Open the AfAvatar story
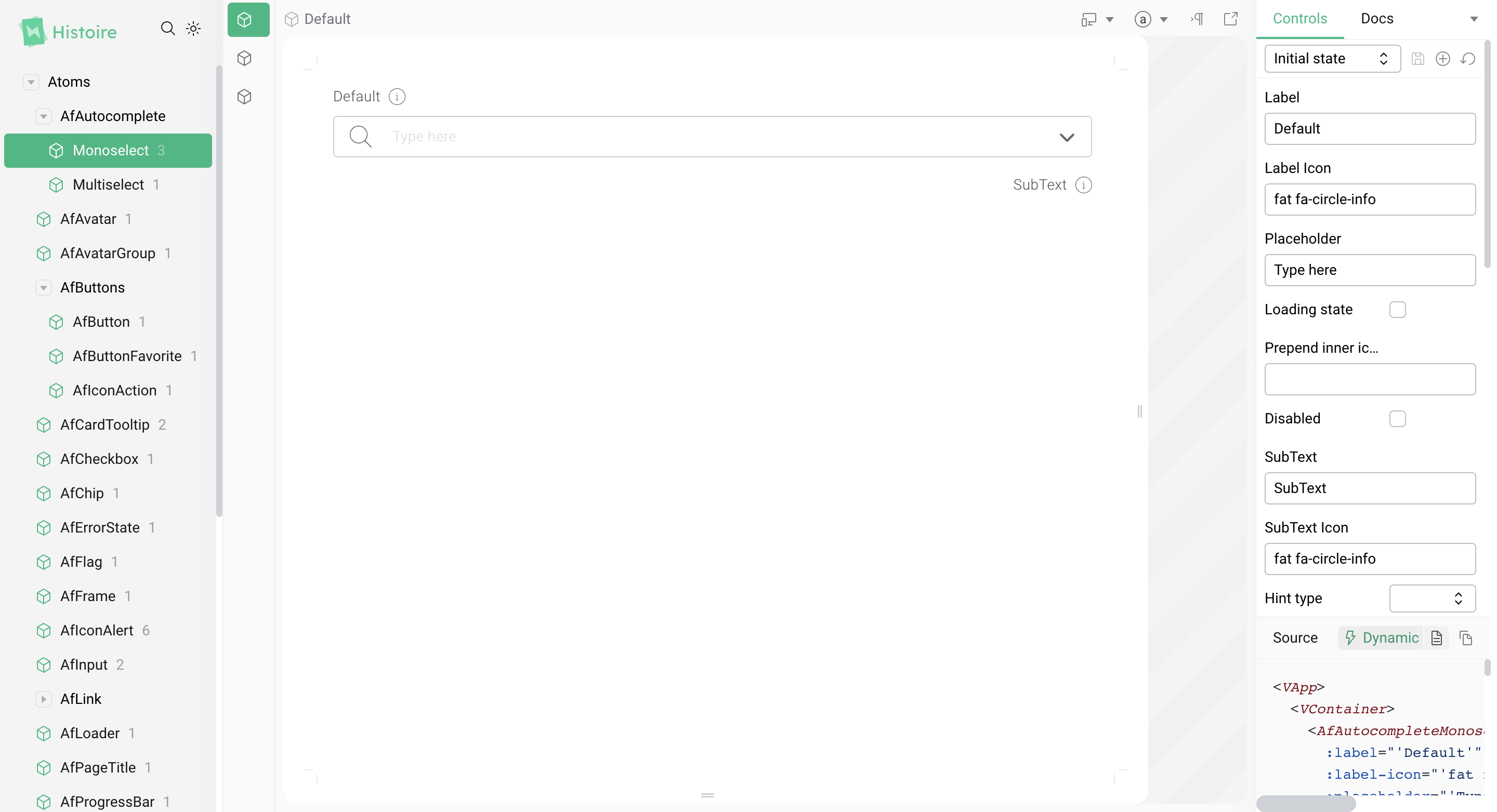Viewport: 1497px width, 812px height. (x=108, y=219)
